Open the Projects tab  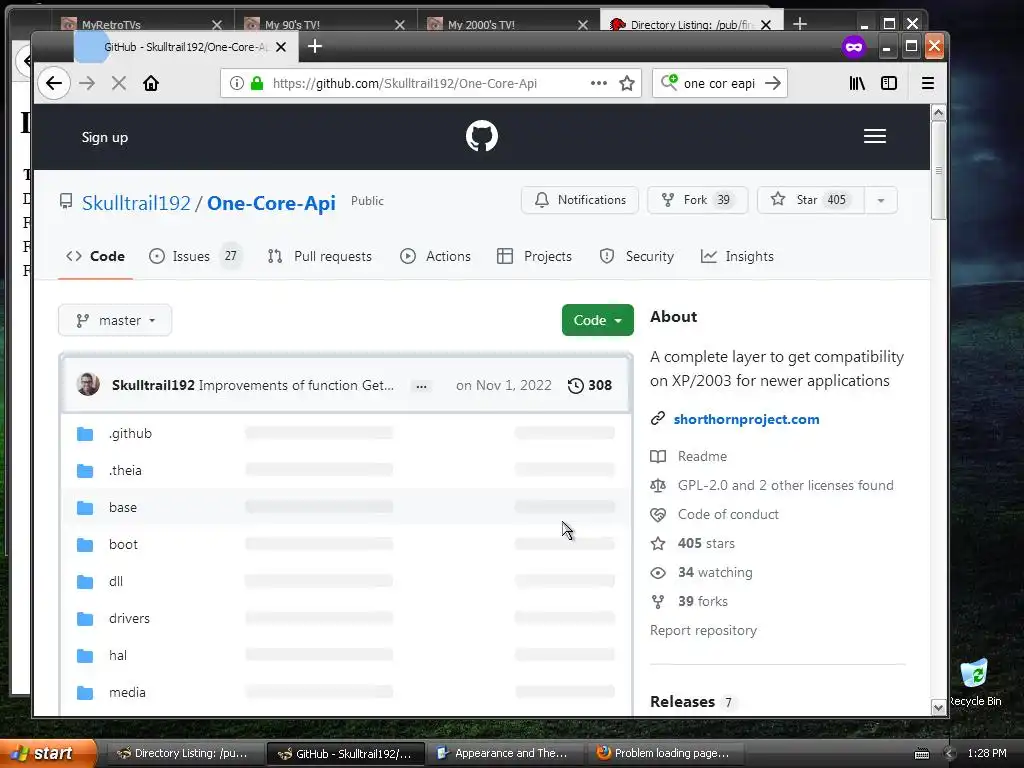pos(534,257)
